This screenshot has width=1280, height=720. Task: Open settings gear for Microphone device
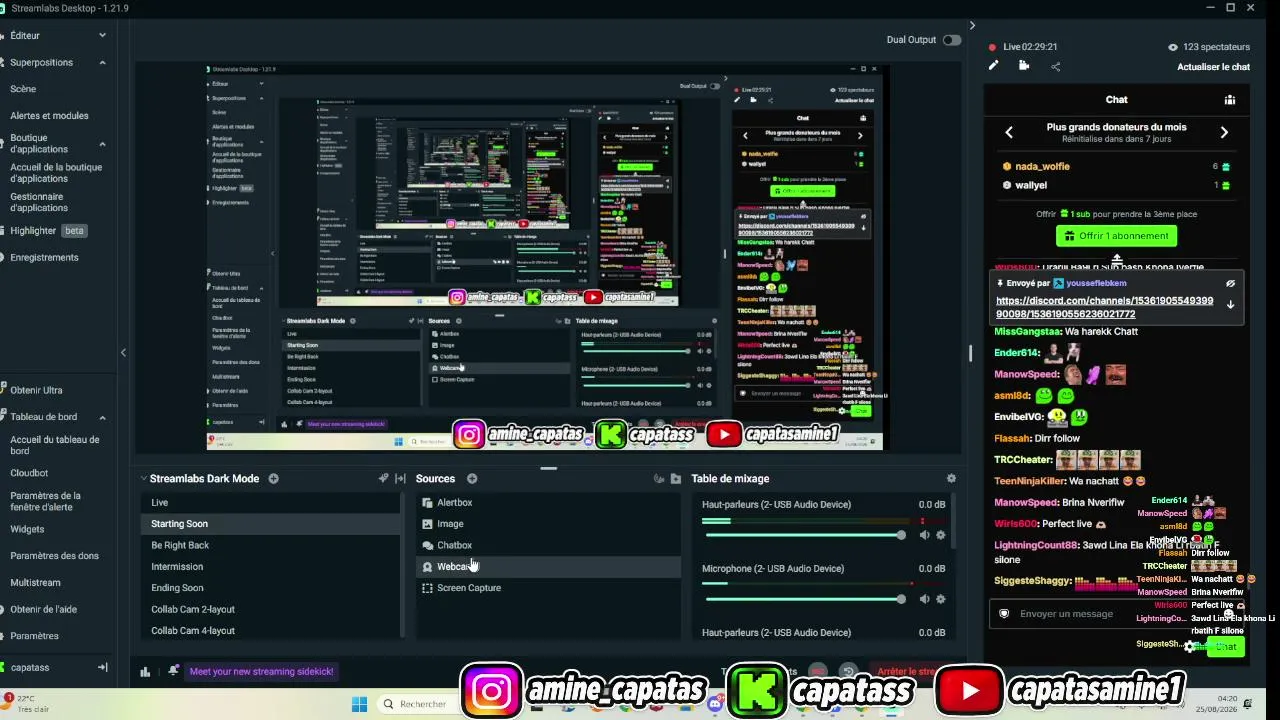940,600
